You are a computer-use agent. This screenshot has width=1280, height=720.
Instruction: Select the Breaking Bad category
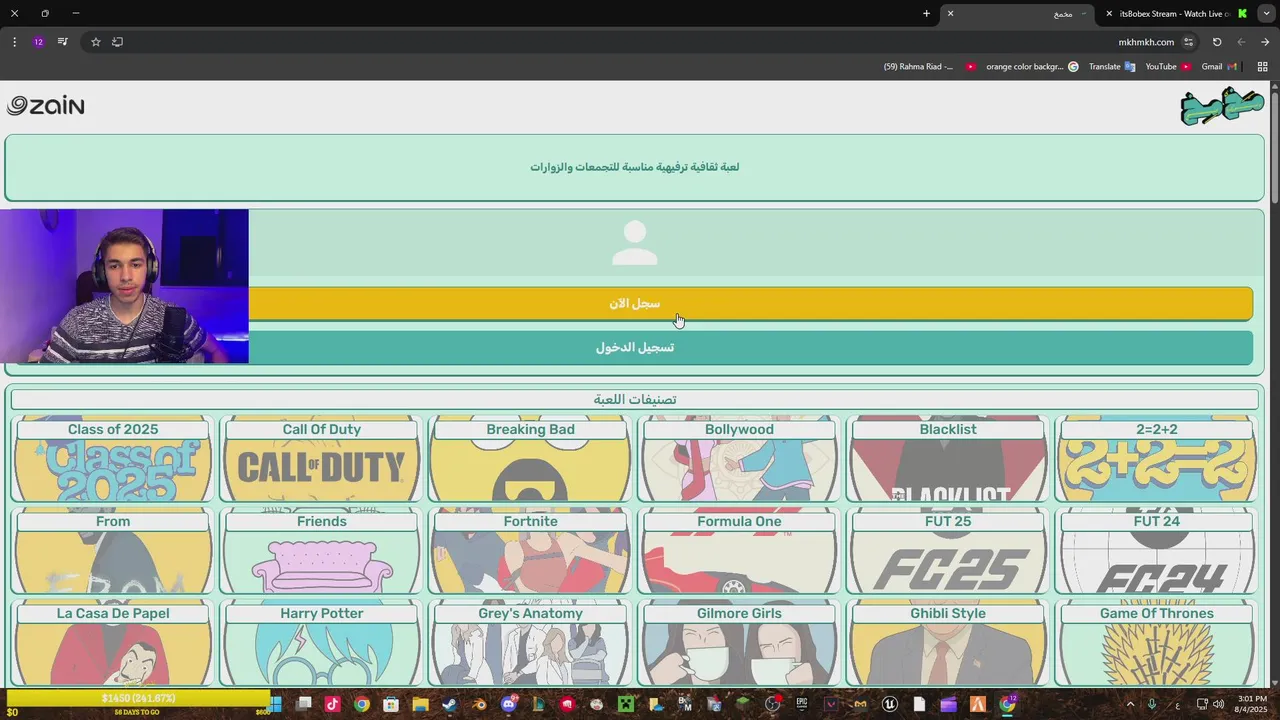point(530,458)
